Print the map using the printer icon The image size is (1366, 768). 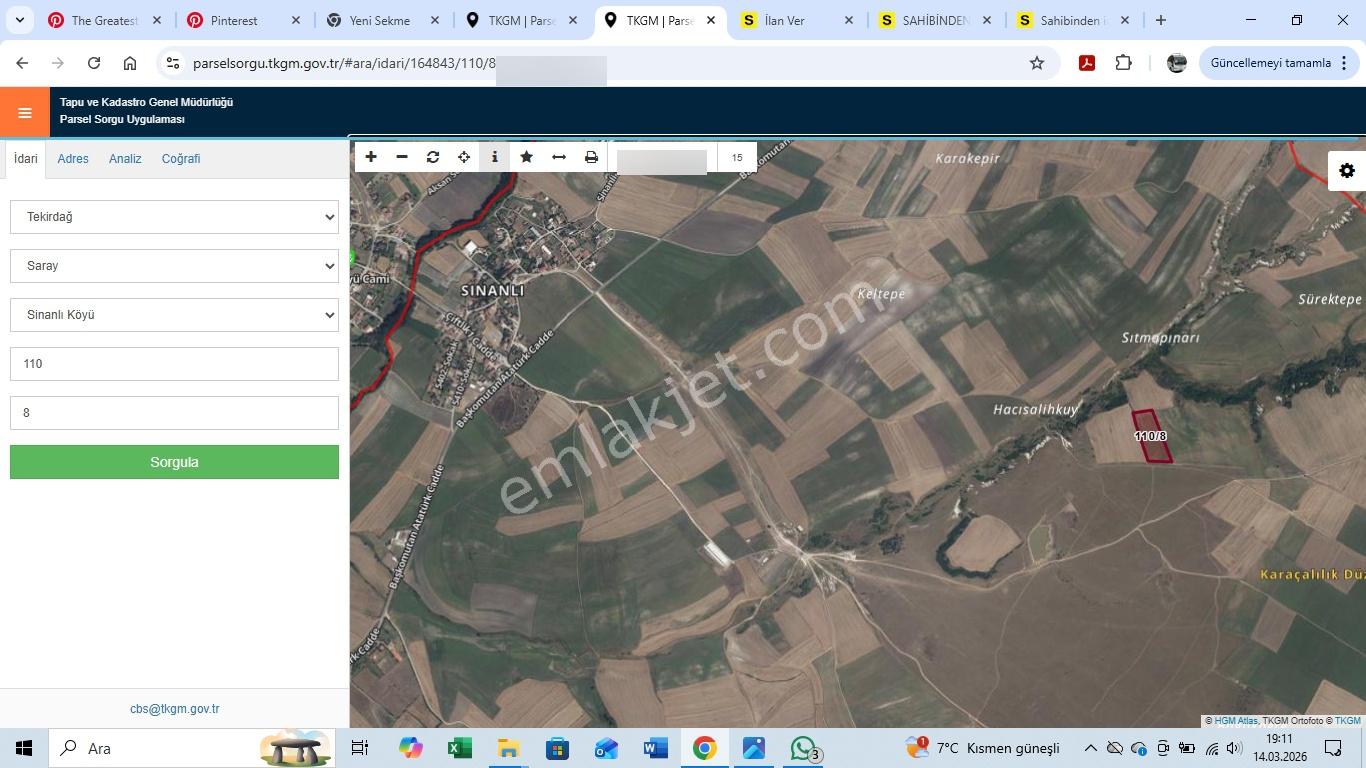click(591, 157)
